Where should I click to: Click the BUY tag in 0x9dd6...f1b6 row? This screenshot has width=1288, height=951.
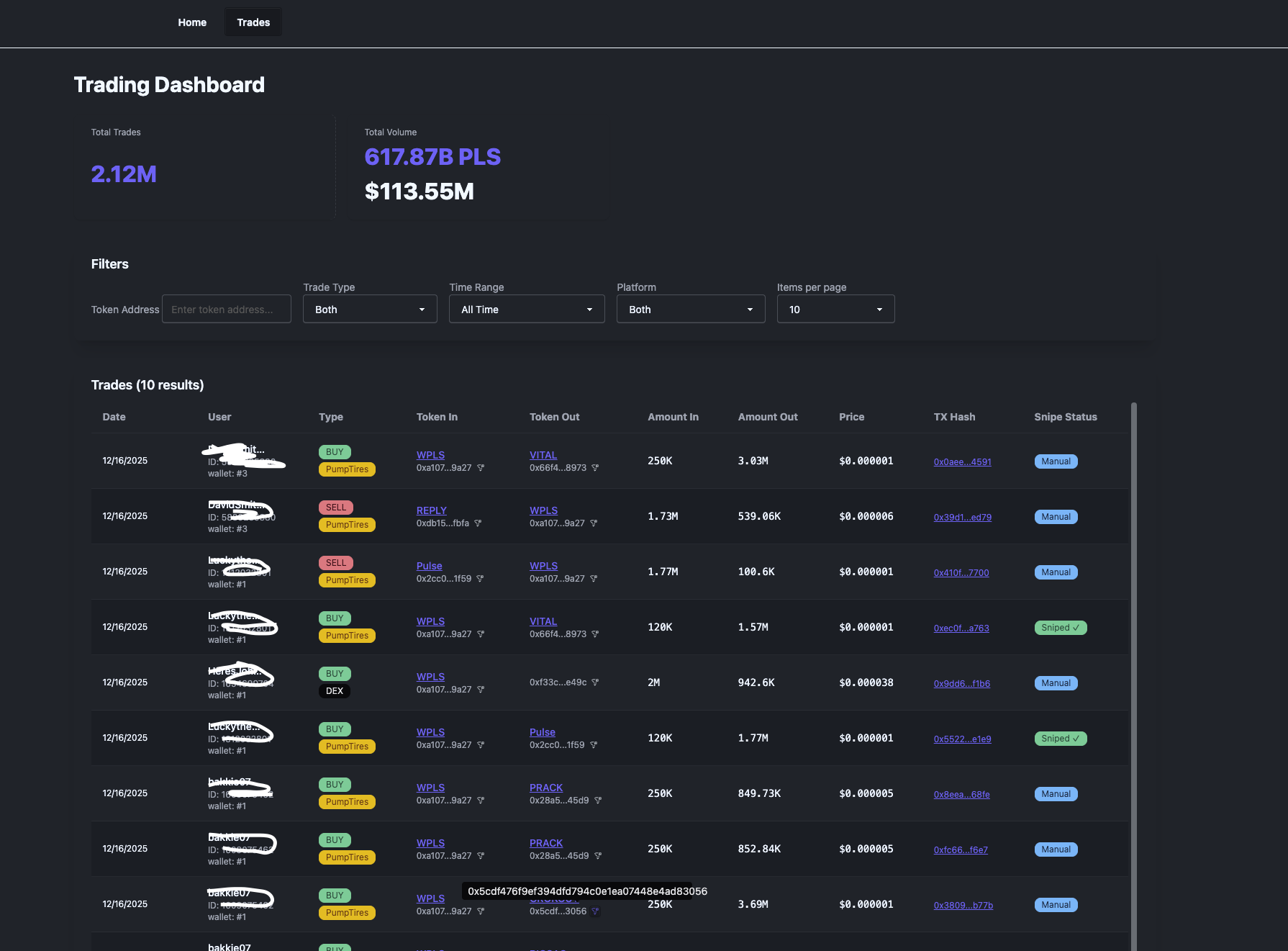click(x=335, y=674)
